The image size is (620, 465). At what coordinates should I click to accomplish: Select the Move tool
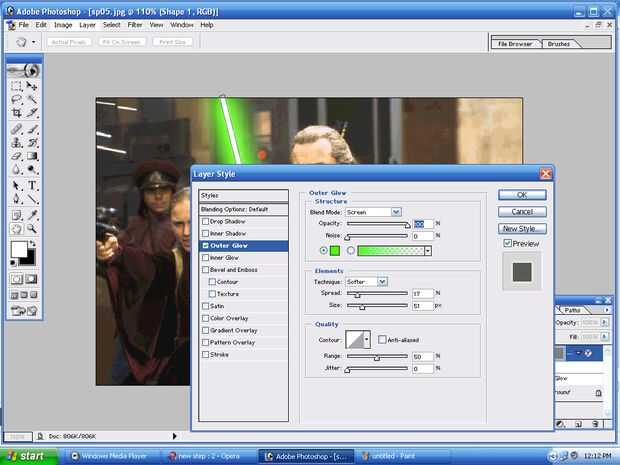pyautogui.click(x=32, y=87)
